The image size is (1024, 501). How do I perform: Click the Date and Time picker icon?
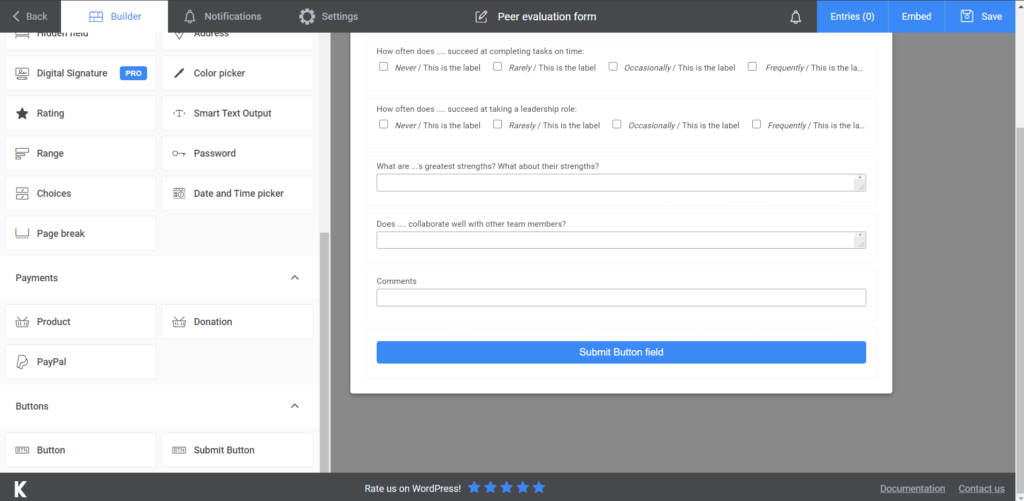click(x=179, y=193)
